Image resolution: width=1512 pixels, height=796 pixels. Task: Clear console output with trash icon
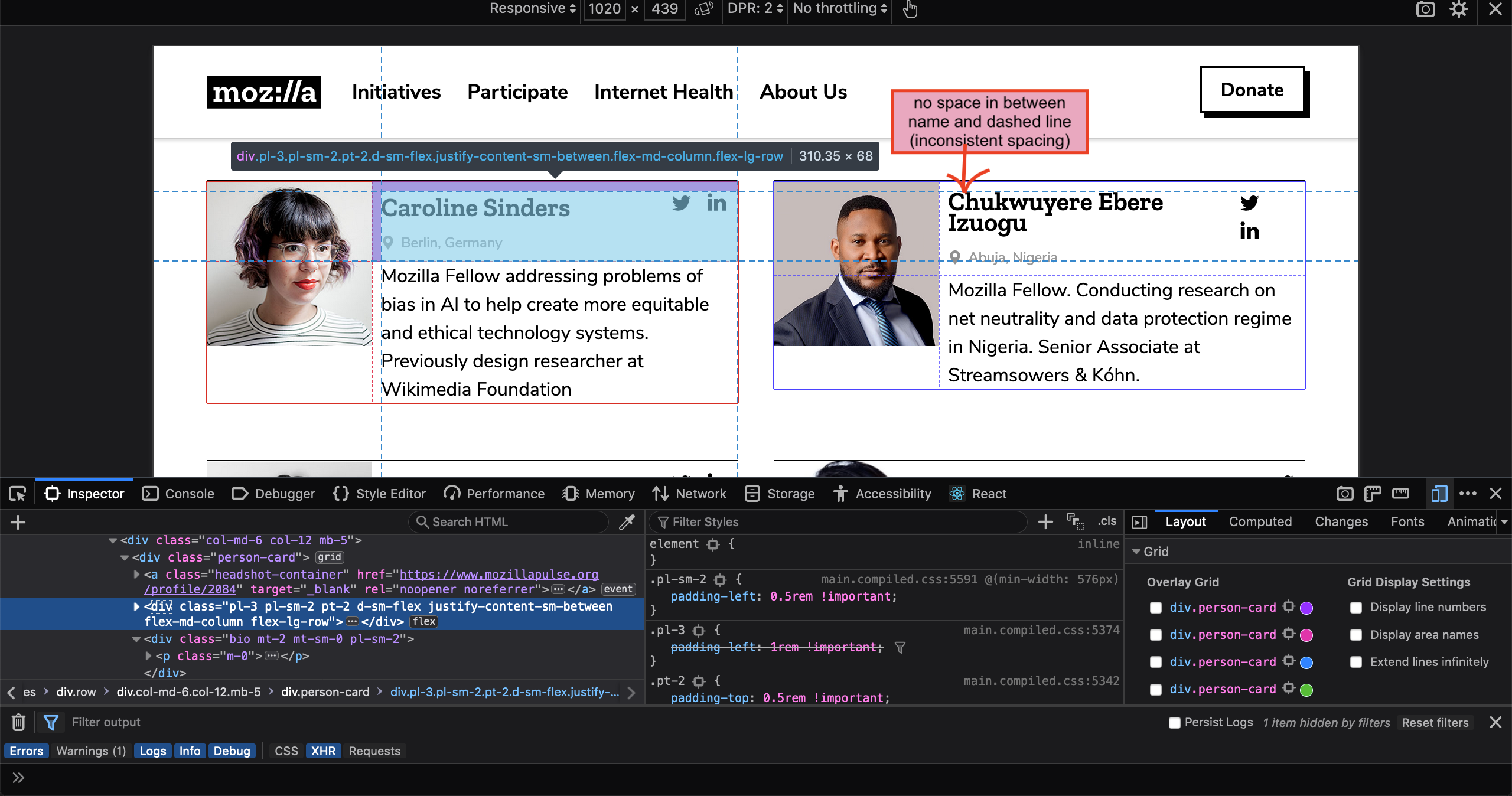pyautogui.click(x=18, y=722)
